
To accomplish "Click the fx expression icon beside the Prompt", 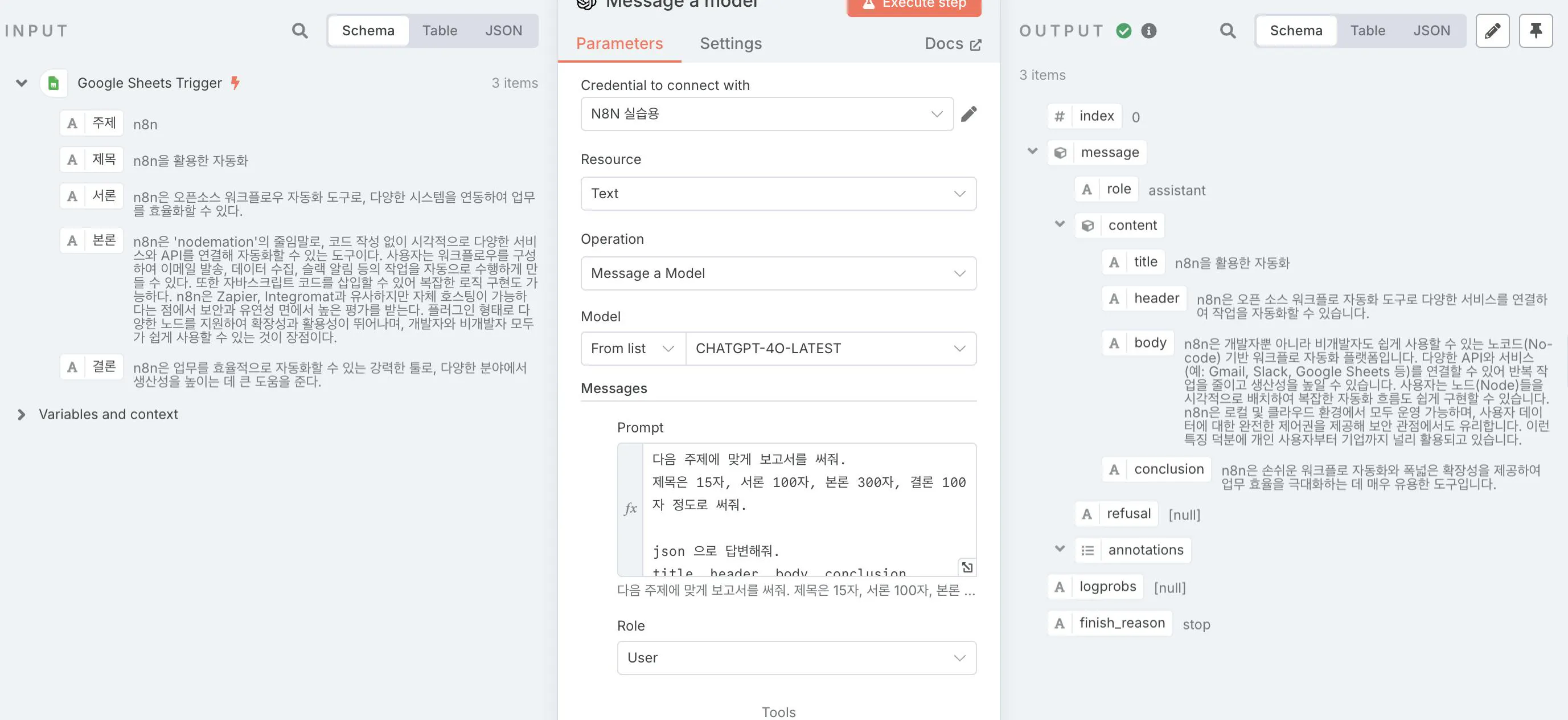I will [x=631, y=508].
